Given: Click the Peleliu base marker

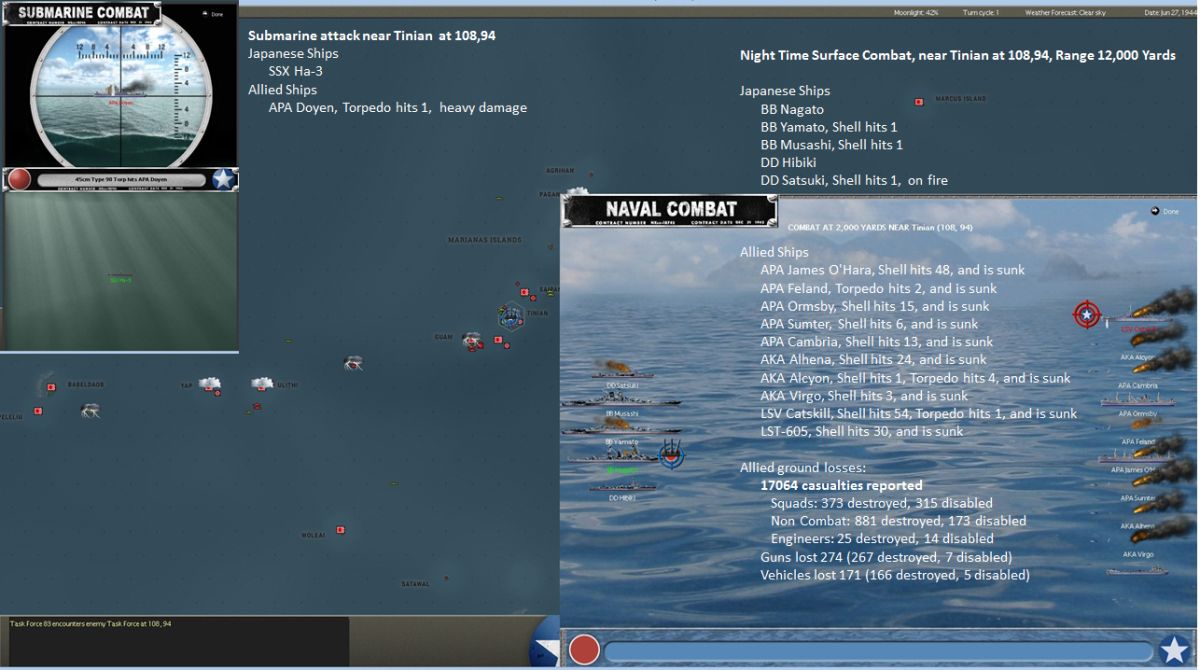Looking at the screenshot, I should tap(38, 411).
